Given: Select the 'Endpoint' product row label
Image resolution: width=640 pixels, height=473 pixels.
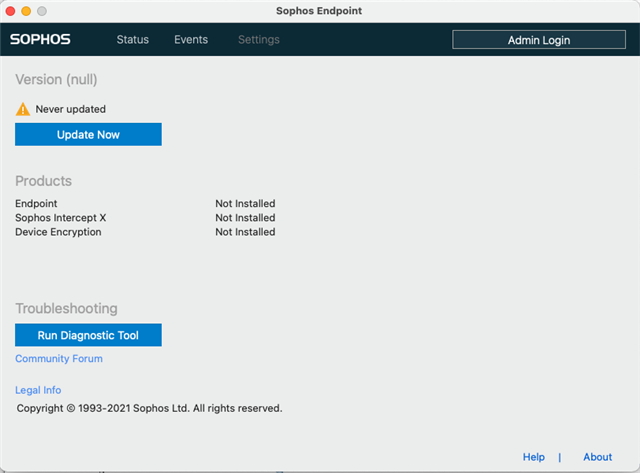Looking at the screenshot, I should click(36, 203).
